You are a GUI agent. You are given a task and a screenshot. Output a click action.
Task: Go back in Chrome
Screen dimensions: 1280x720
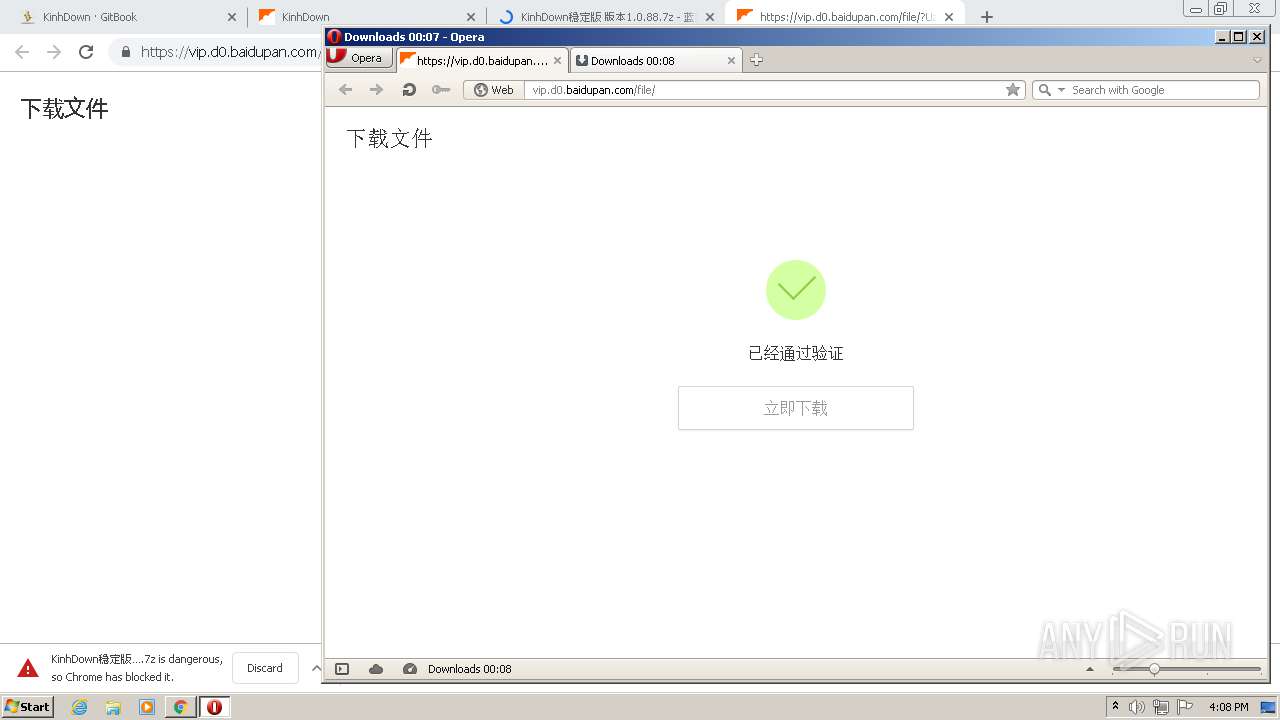point(22,52)
